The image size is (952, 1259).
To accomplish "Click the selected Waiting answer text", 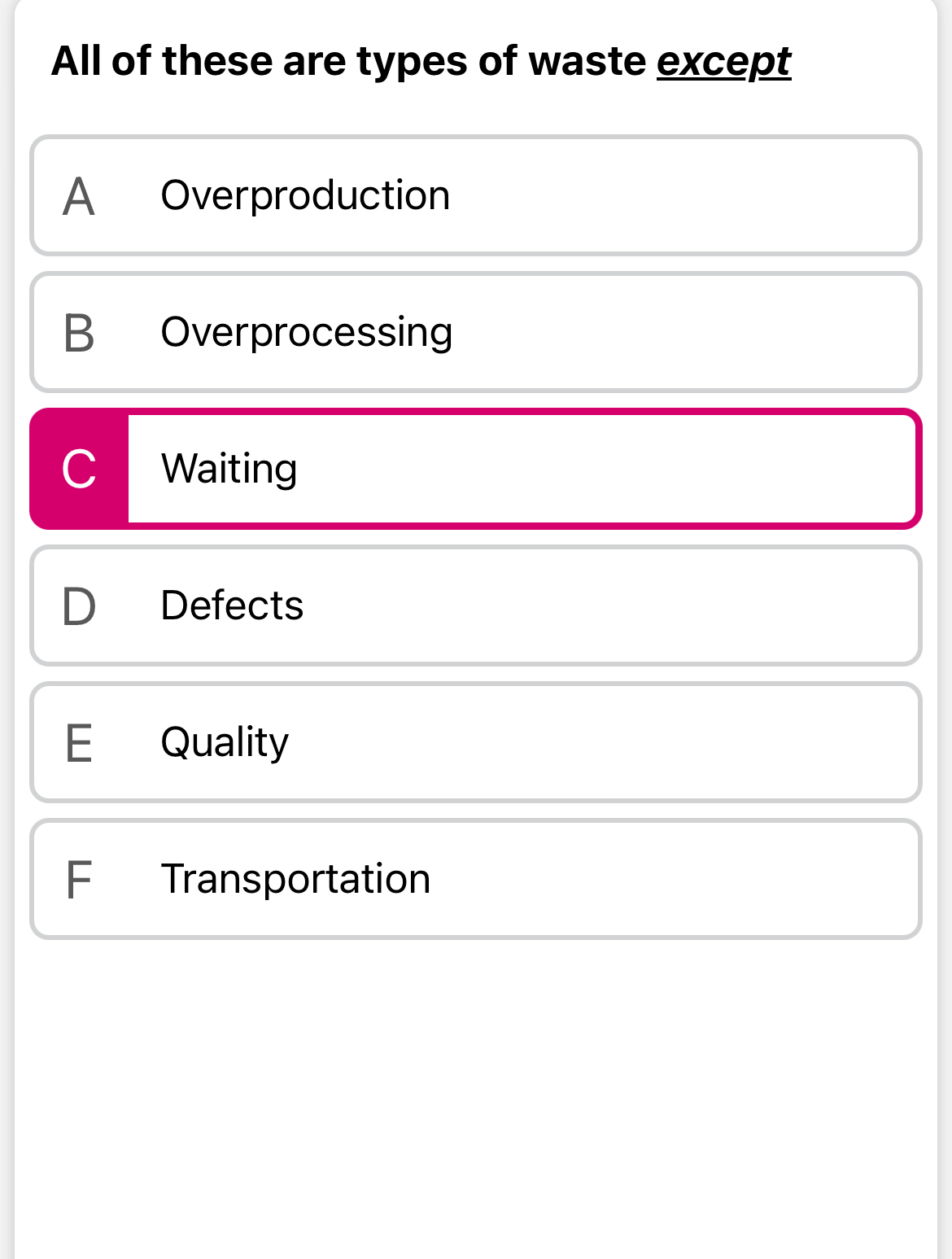I will pos(229,470).
